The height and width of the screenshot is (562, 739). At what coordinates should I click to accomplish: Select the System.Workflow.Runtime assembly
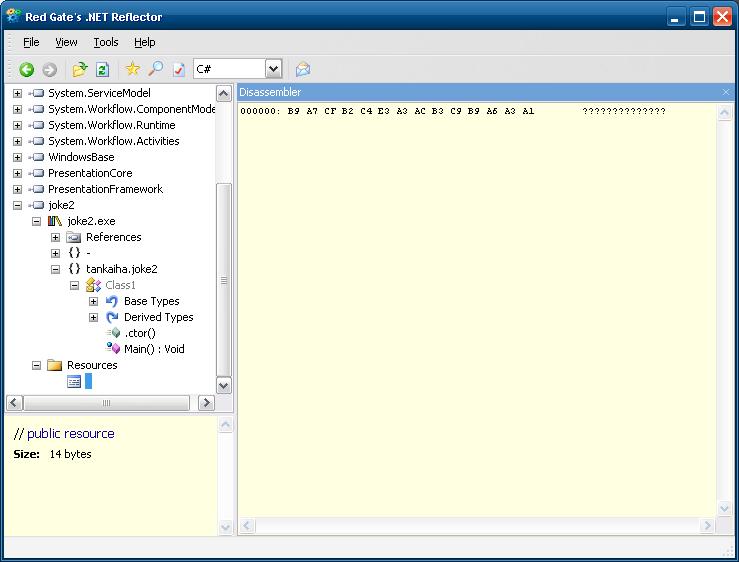point(112,125)
